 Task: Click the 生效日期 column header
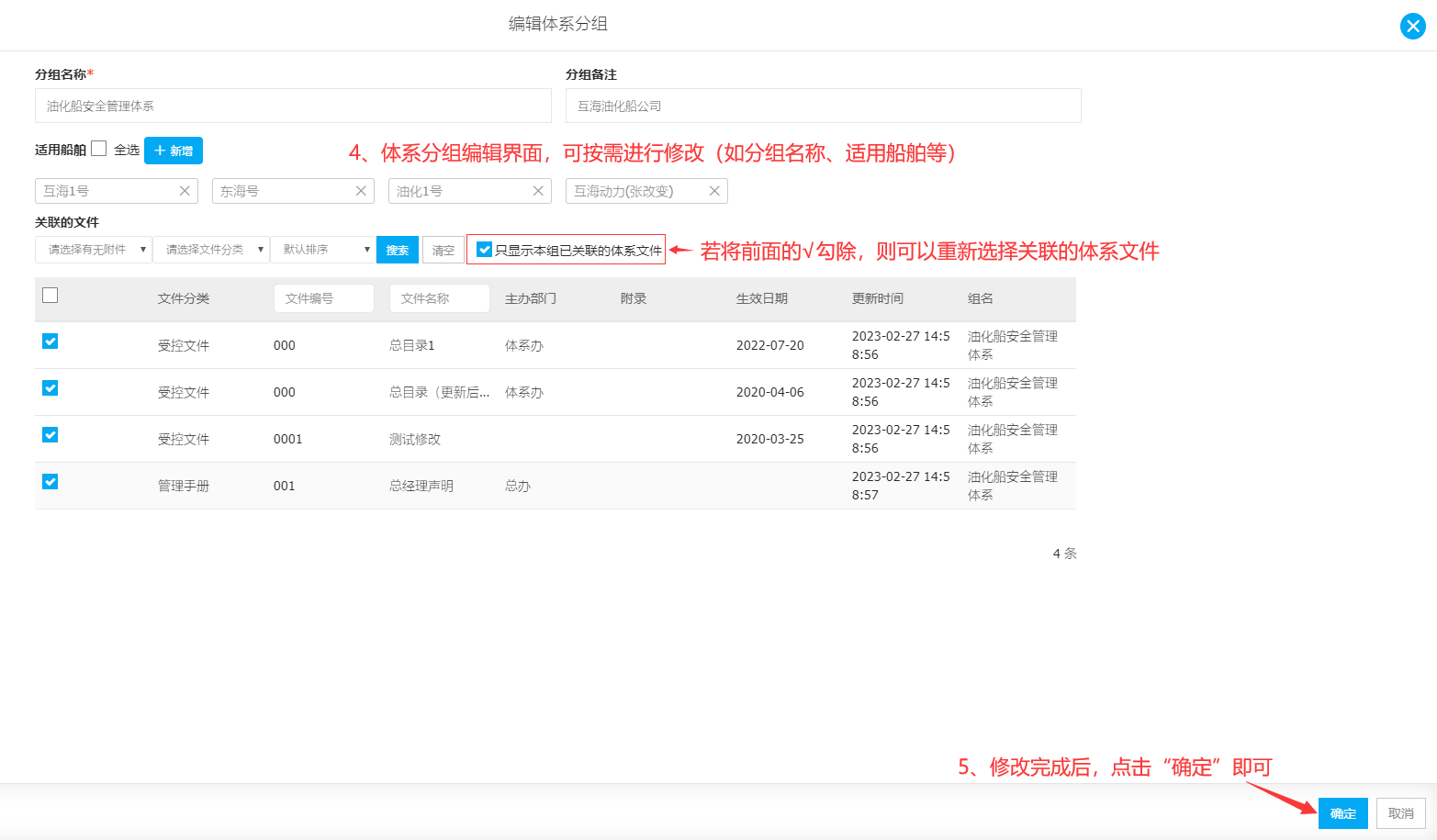762,298
